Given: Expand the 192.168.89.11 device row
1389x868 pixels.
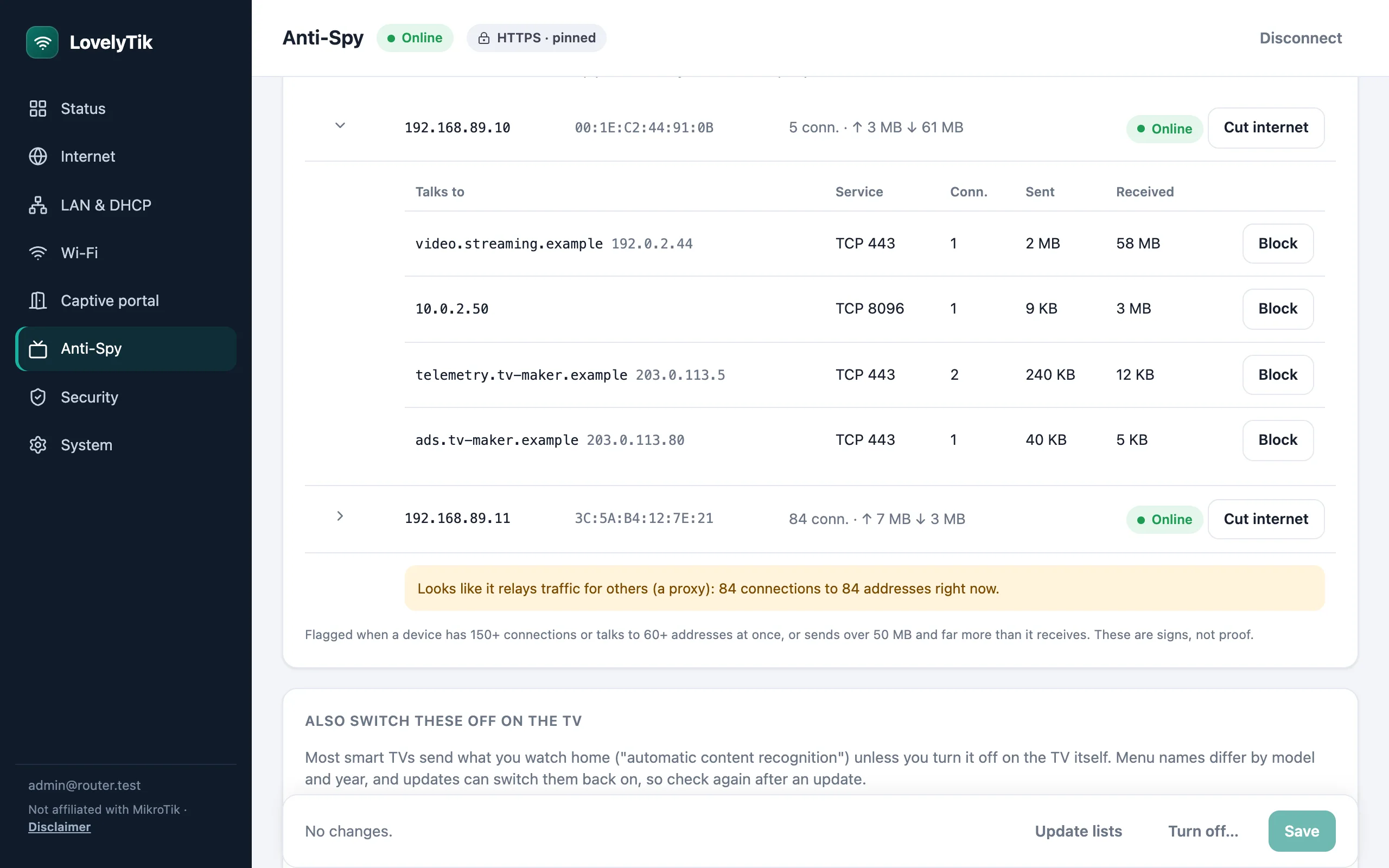Looking at the screenshot, I should 340,516.
